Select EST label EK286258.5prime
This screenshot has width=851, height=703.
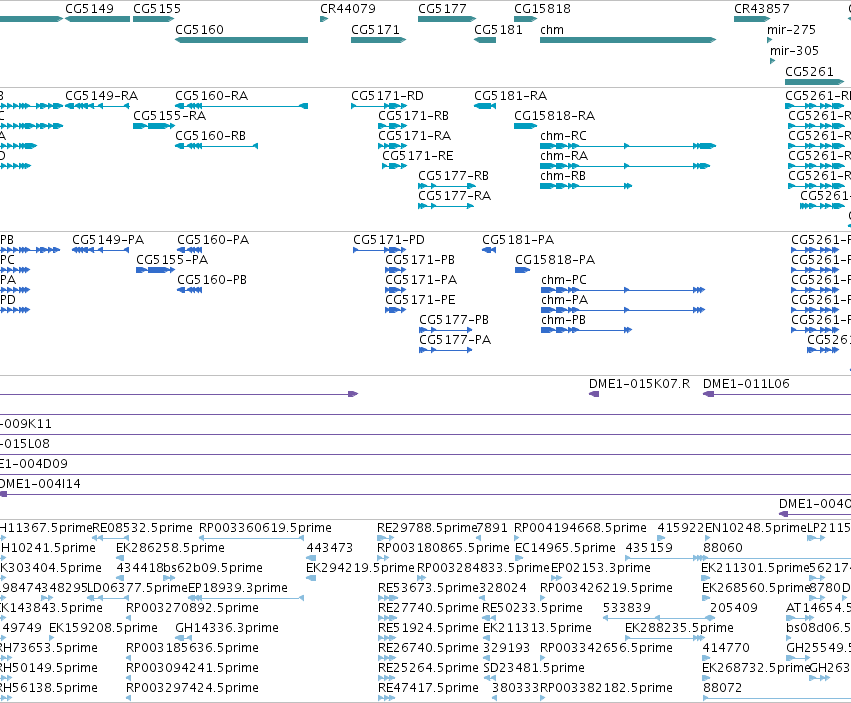(170, 548)
